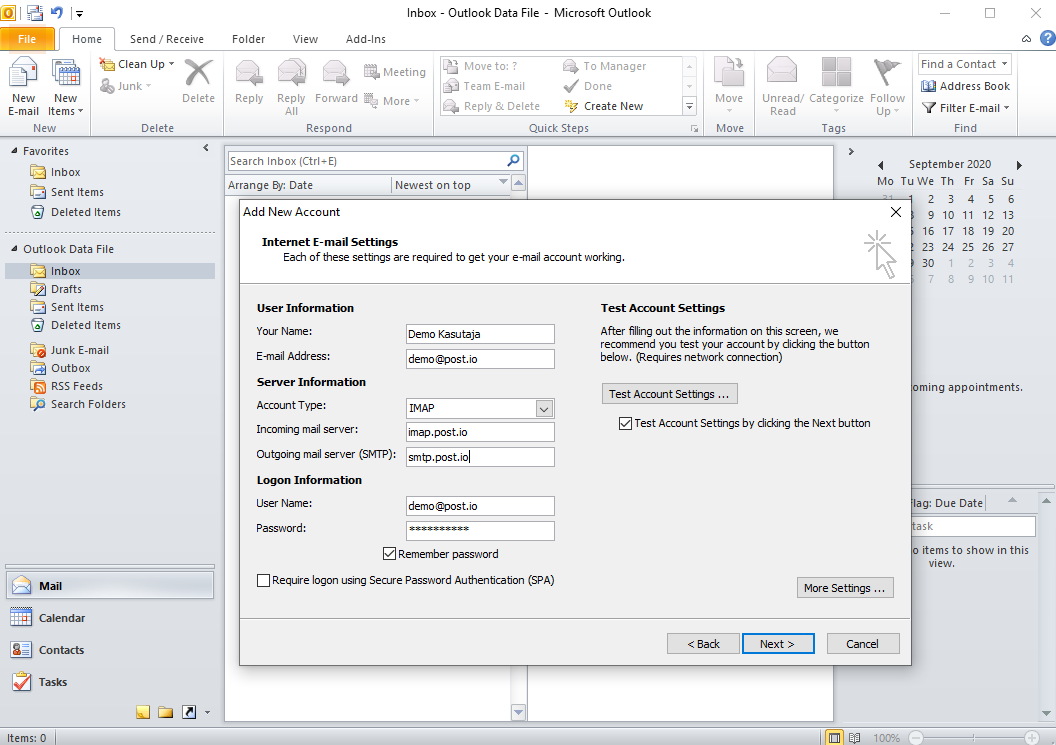Click the < Back button
Screen dimensions: 1056x745
703,643
